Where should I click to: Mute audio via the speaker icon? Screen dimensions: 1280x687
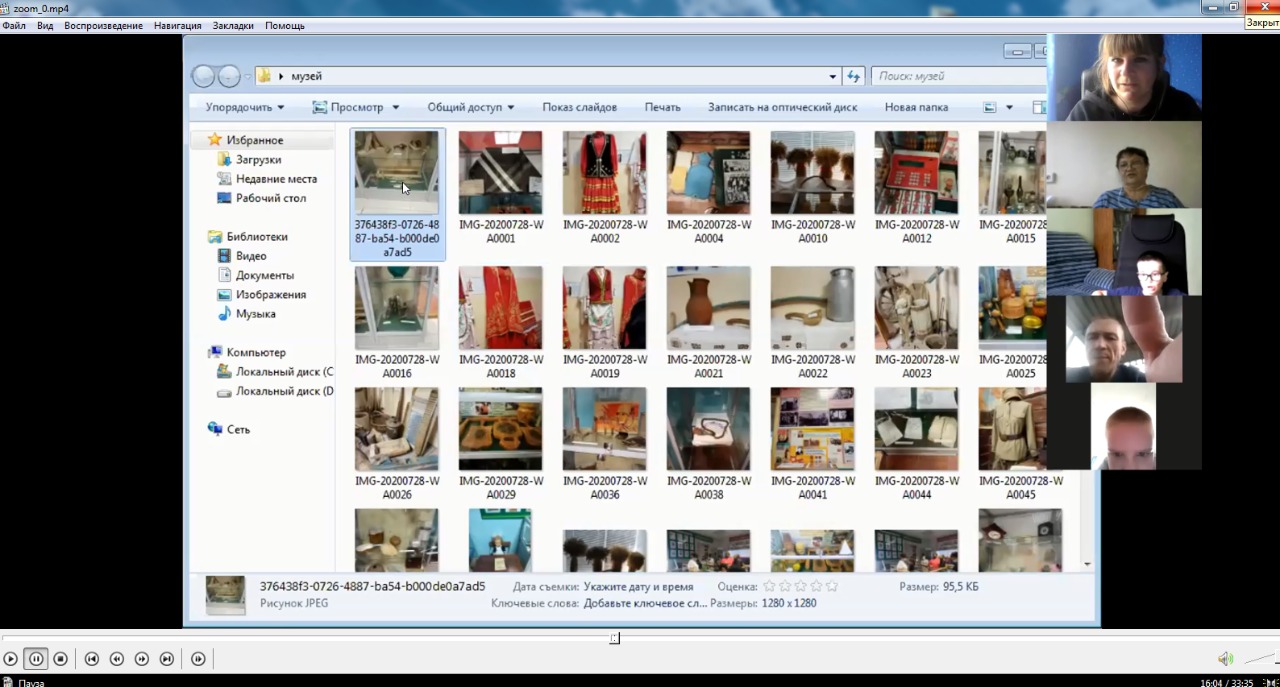[x=1225, y=659]
